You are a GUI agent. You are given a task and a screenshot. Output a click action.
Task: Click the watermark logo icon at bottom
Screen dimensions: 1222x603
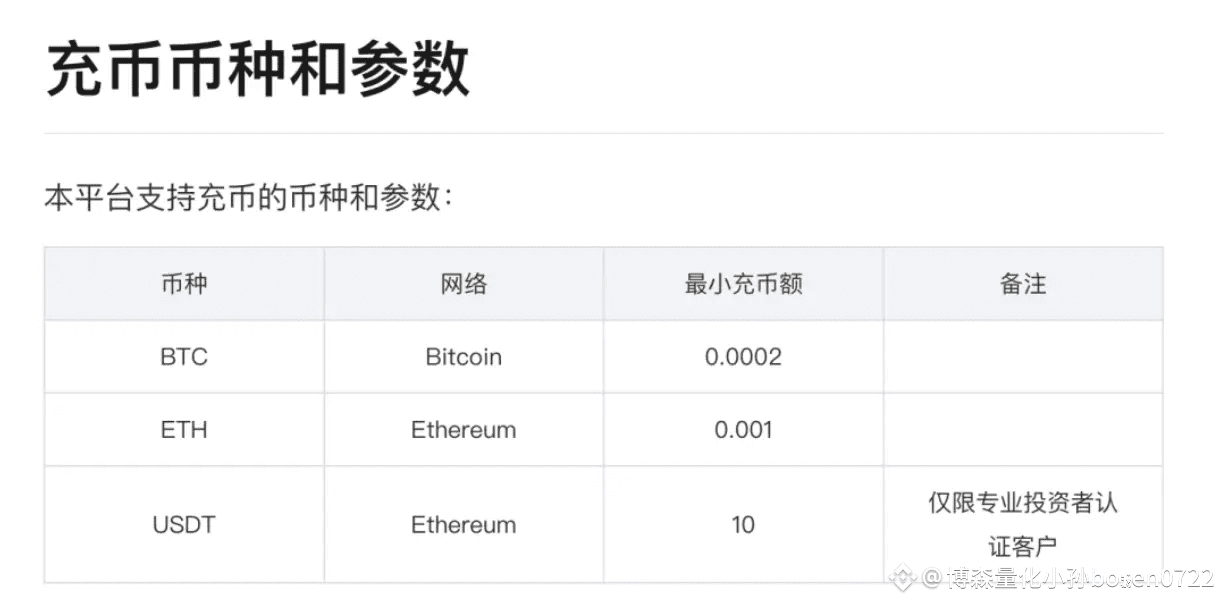pyautogui.click(x=903, y=577)
